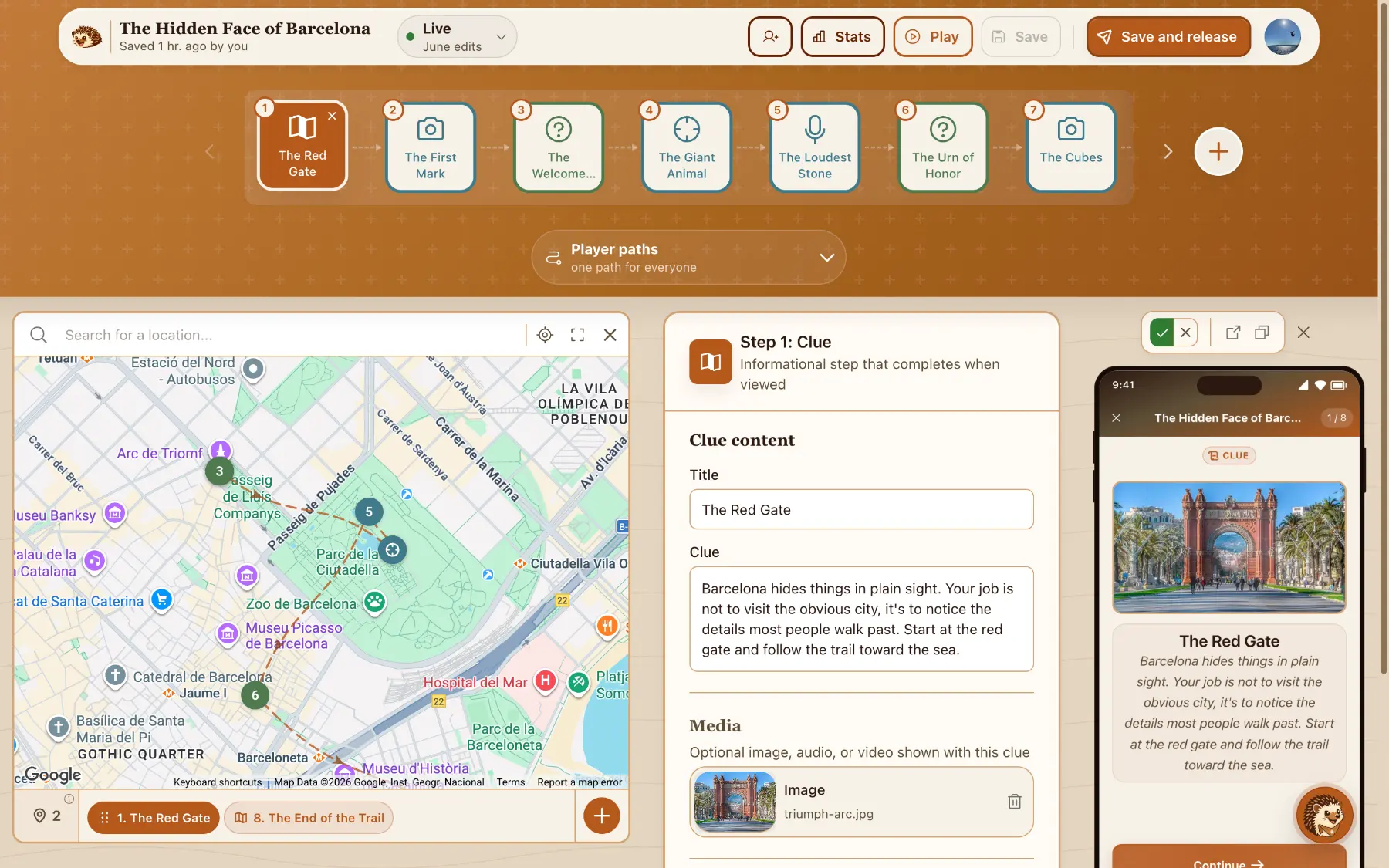Click Zoo de Barcelona label on the map

301,603
